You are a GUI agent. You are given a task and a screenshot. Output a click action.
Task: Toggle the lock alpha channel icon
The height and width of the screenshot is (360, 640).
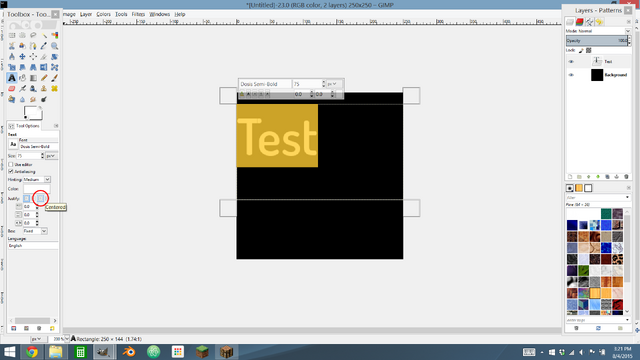tap(589, 50)
